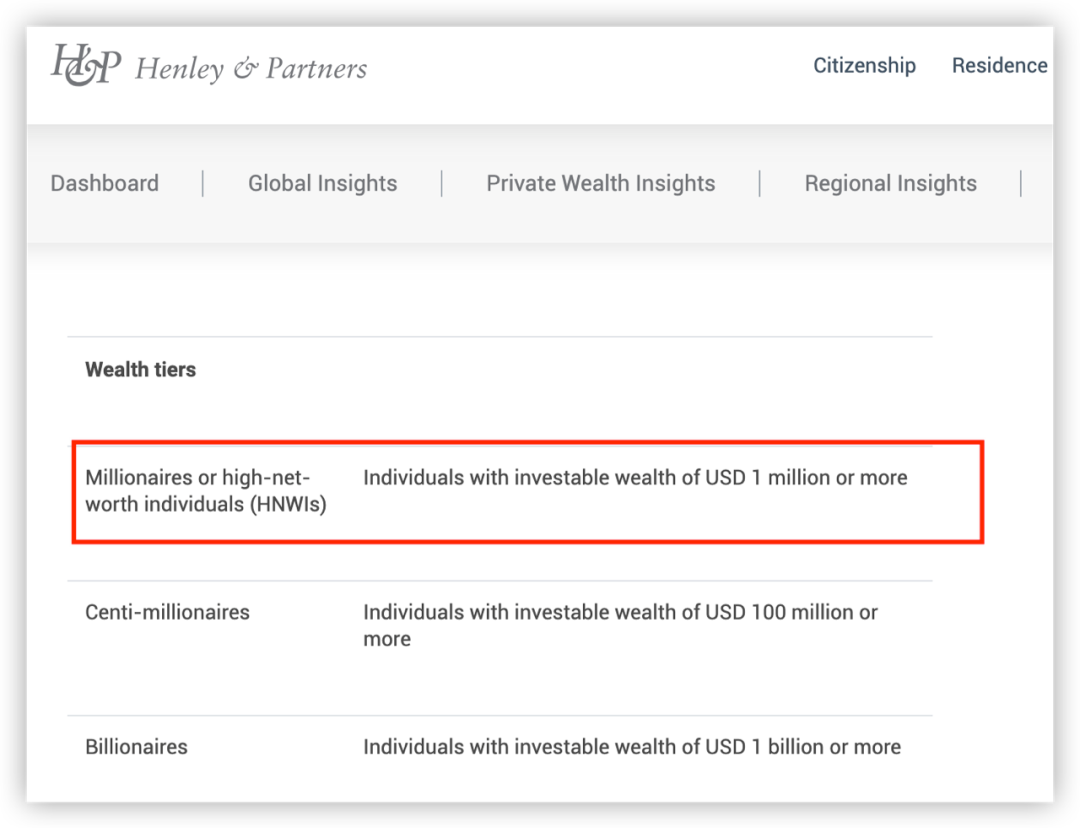This screenshot has height=828, width=1080.
Task: Click the H&P monogram logo icon
Action: click(86, 65)
